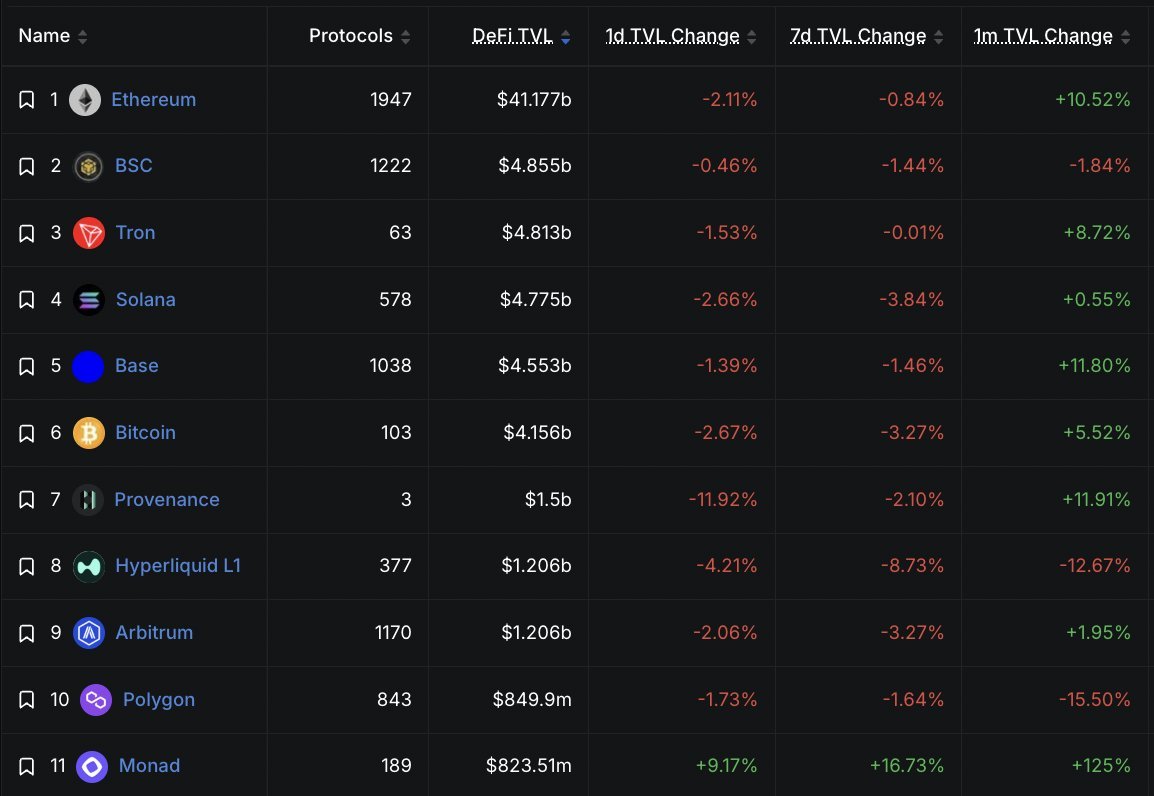Click the Hyperliquid L1 chain logo
This screenshot has width=1154, height=796.
(x=88, y=566)
